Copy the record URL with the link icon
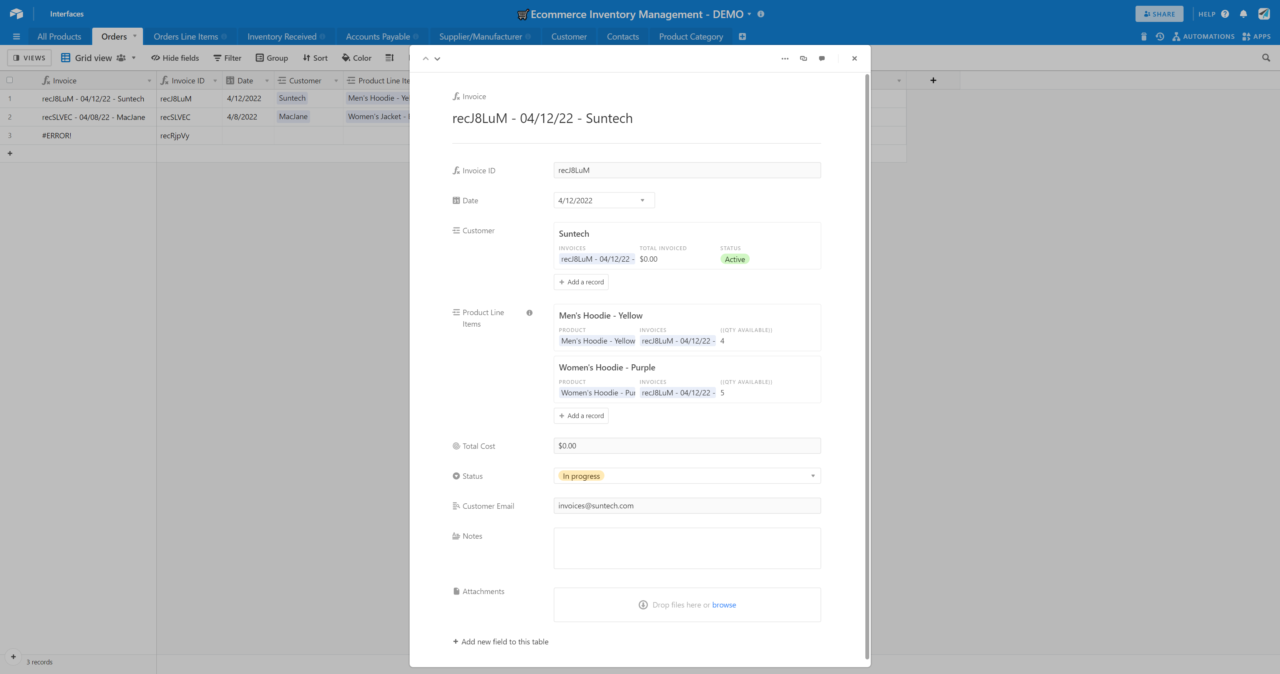1280x674 pixels. pyautogui.click(x=803, y=58)
